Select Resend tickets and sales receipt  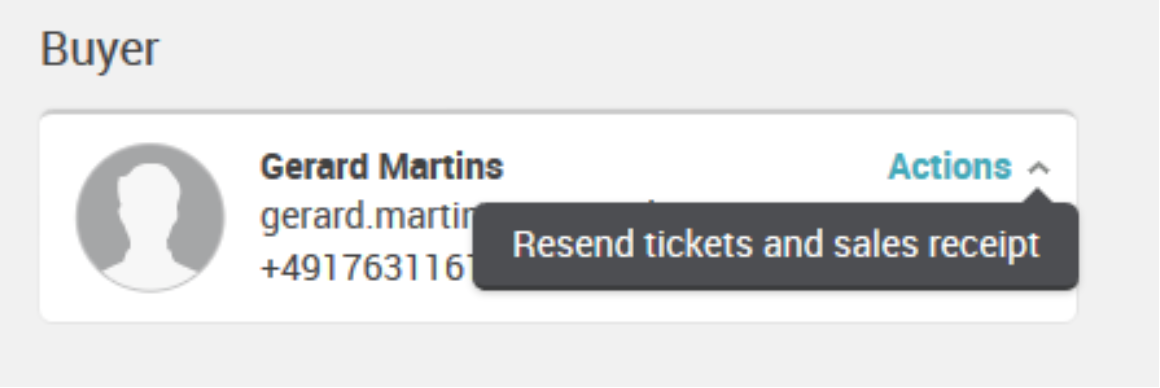click(x=776, y=245)
